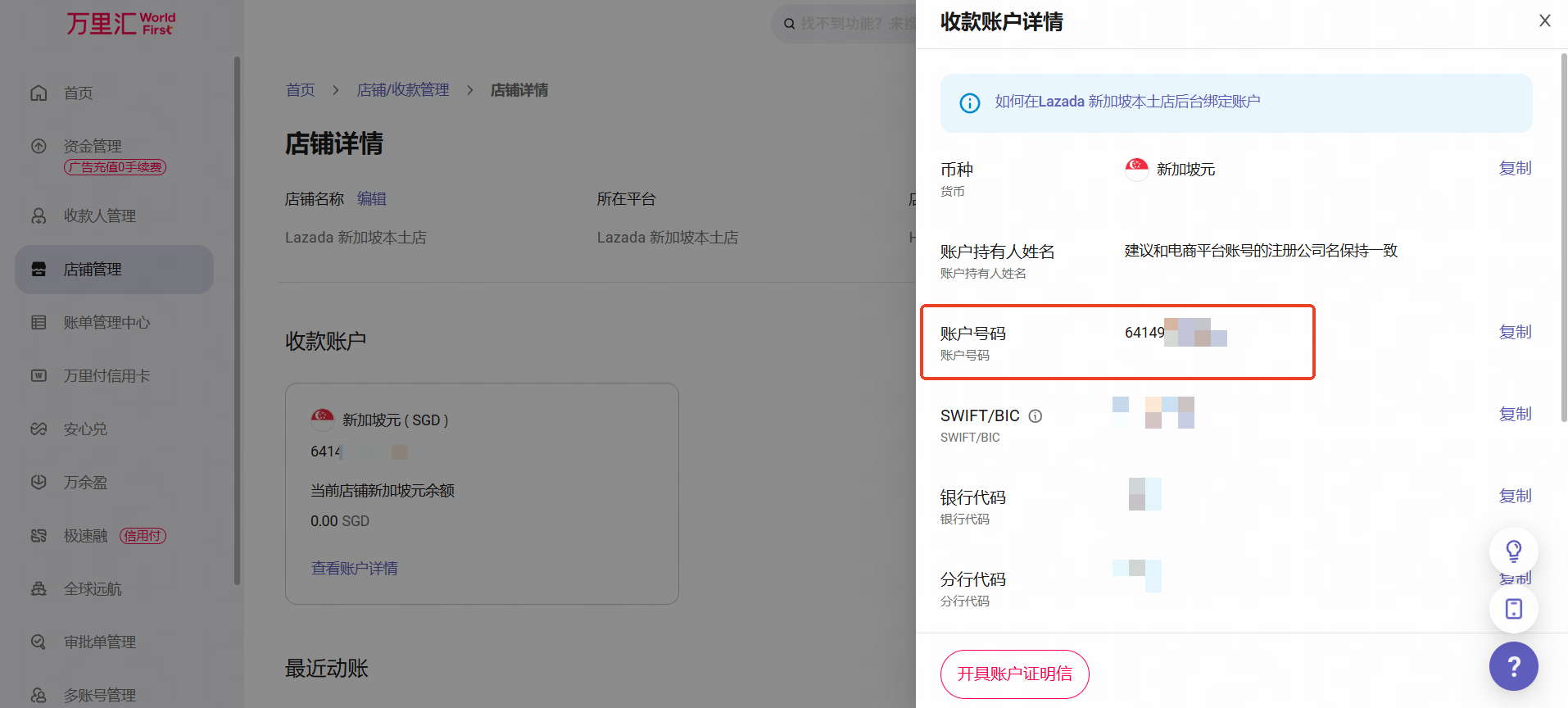
Task: Click the info icon next to SWIFT/BIC
Action: [1036, 416]
